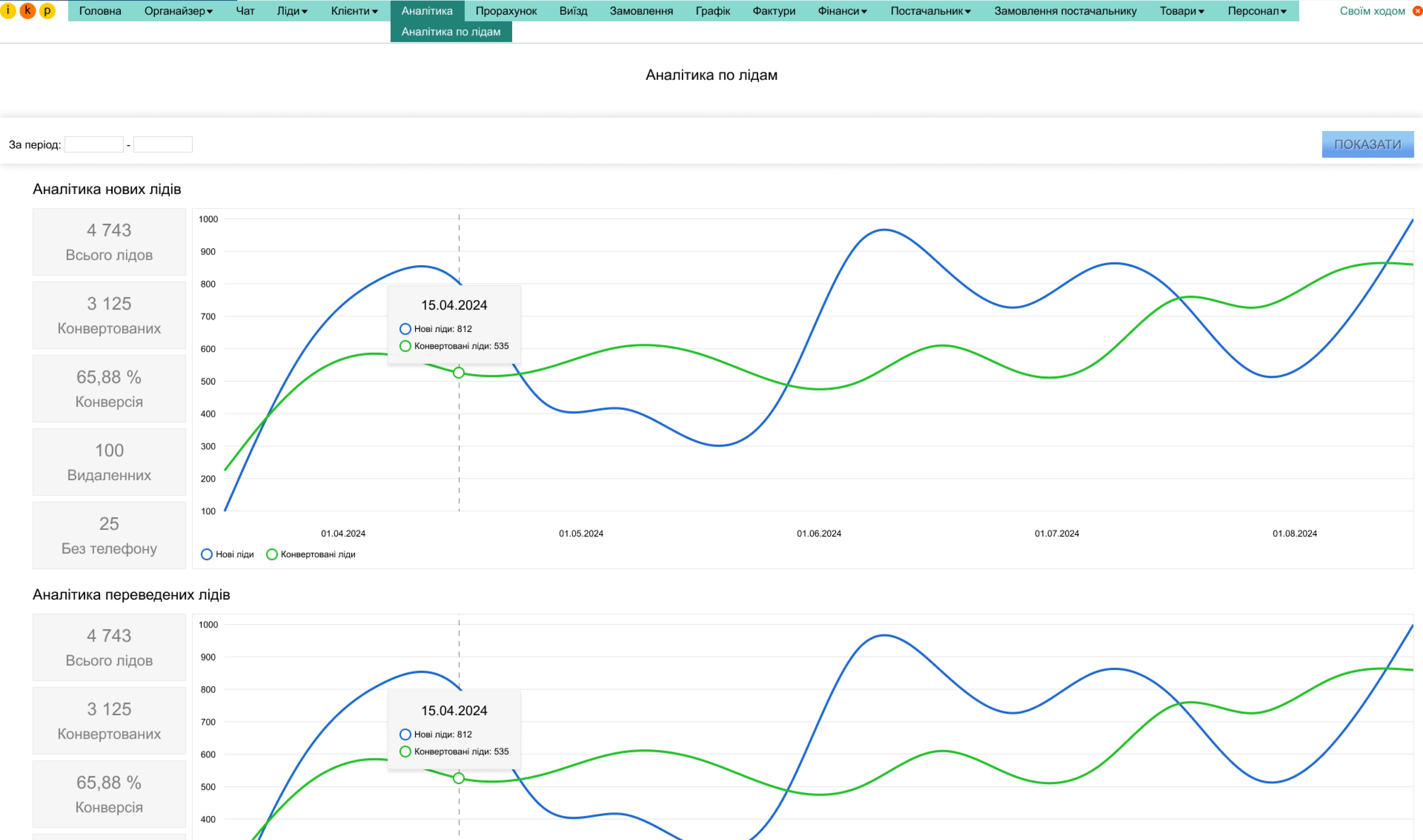Click the orange "k" circle icon
Image resolution: width=1423 pixels, height=840 pixels.
point(27,10)
